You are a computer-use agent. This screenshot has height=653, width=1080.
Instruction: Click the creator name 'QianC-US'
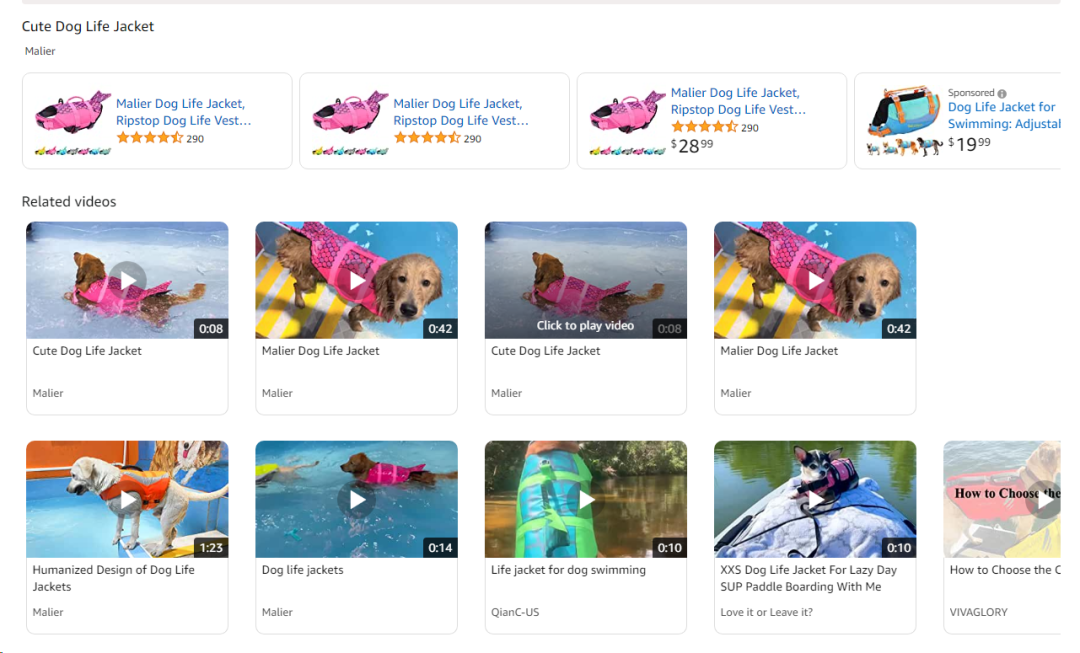pyautogui.click(x=515, y=612)
